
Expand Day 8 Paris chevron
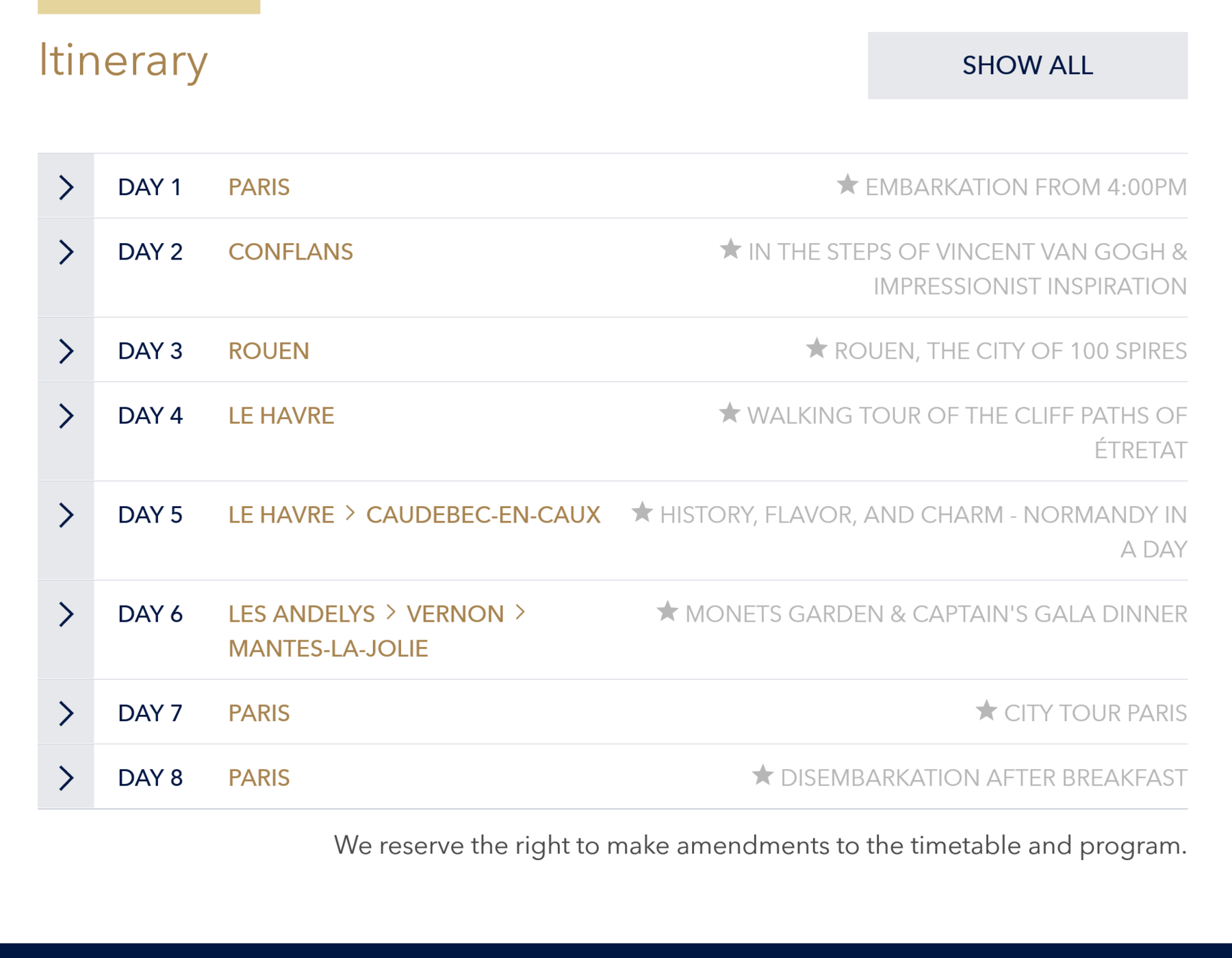click(66, 778)
